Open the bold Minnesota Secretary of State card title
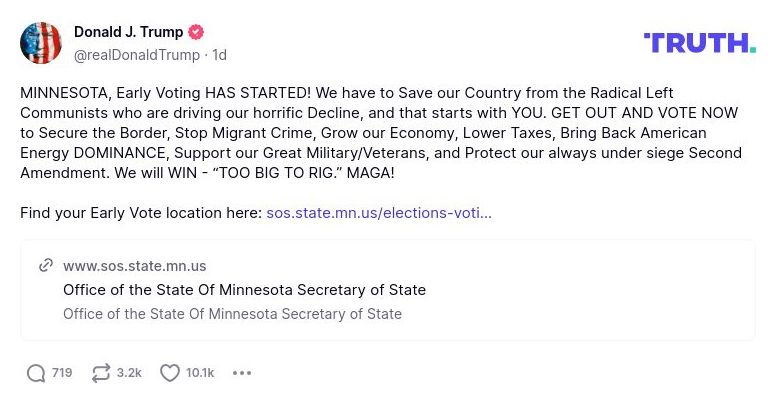Image resolution: width=777 pixels, height=404 pixels. (x=244, y=290)
